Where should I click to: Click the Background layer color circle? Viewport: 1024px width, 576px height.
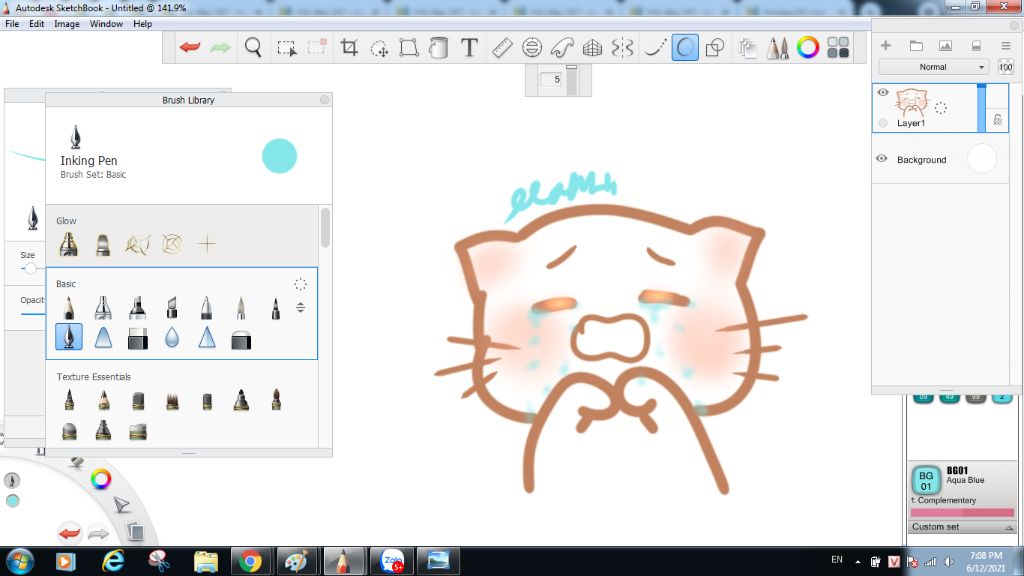point(982,159)
